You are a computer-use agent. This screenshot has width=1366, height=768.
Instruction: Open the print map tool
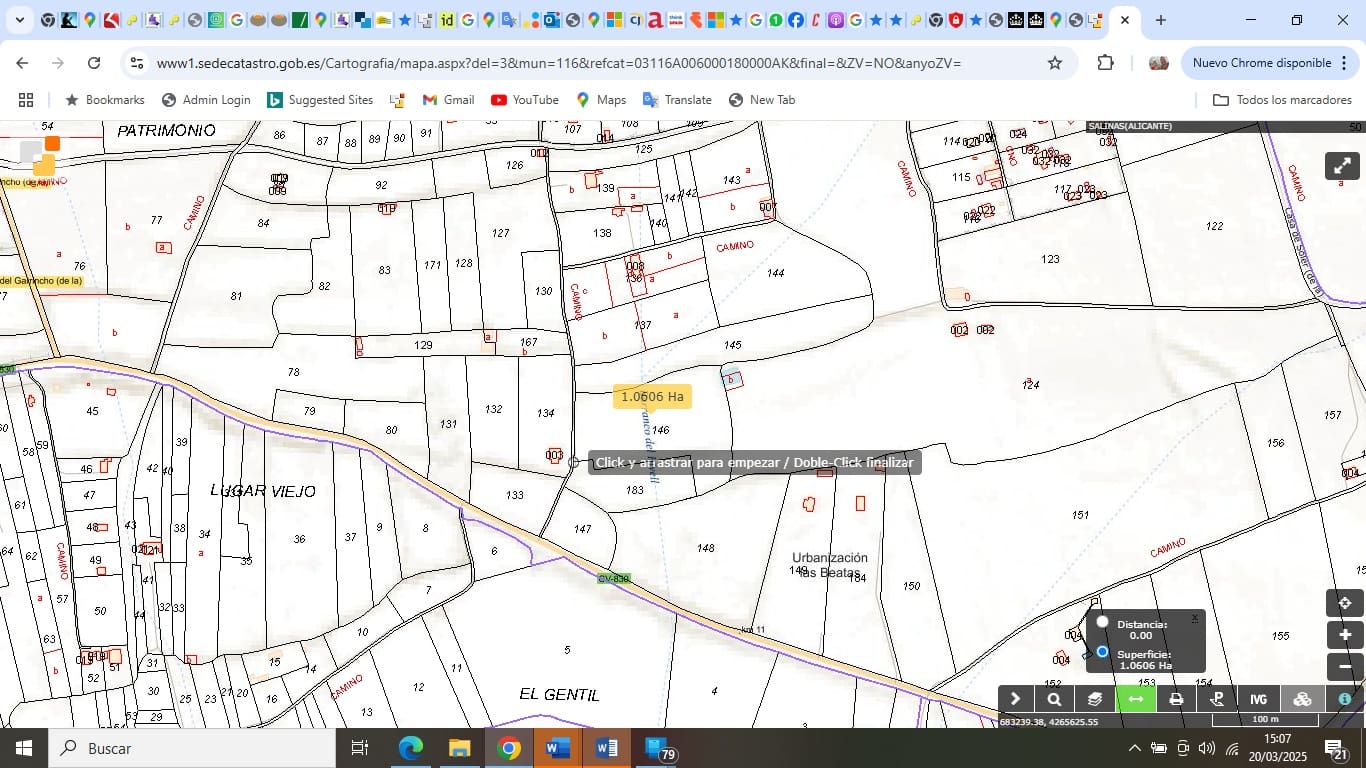1175,698
